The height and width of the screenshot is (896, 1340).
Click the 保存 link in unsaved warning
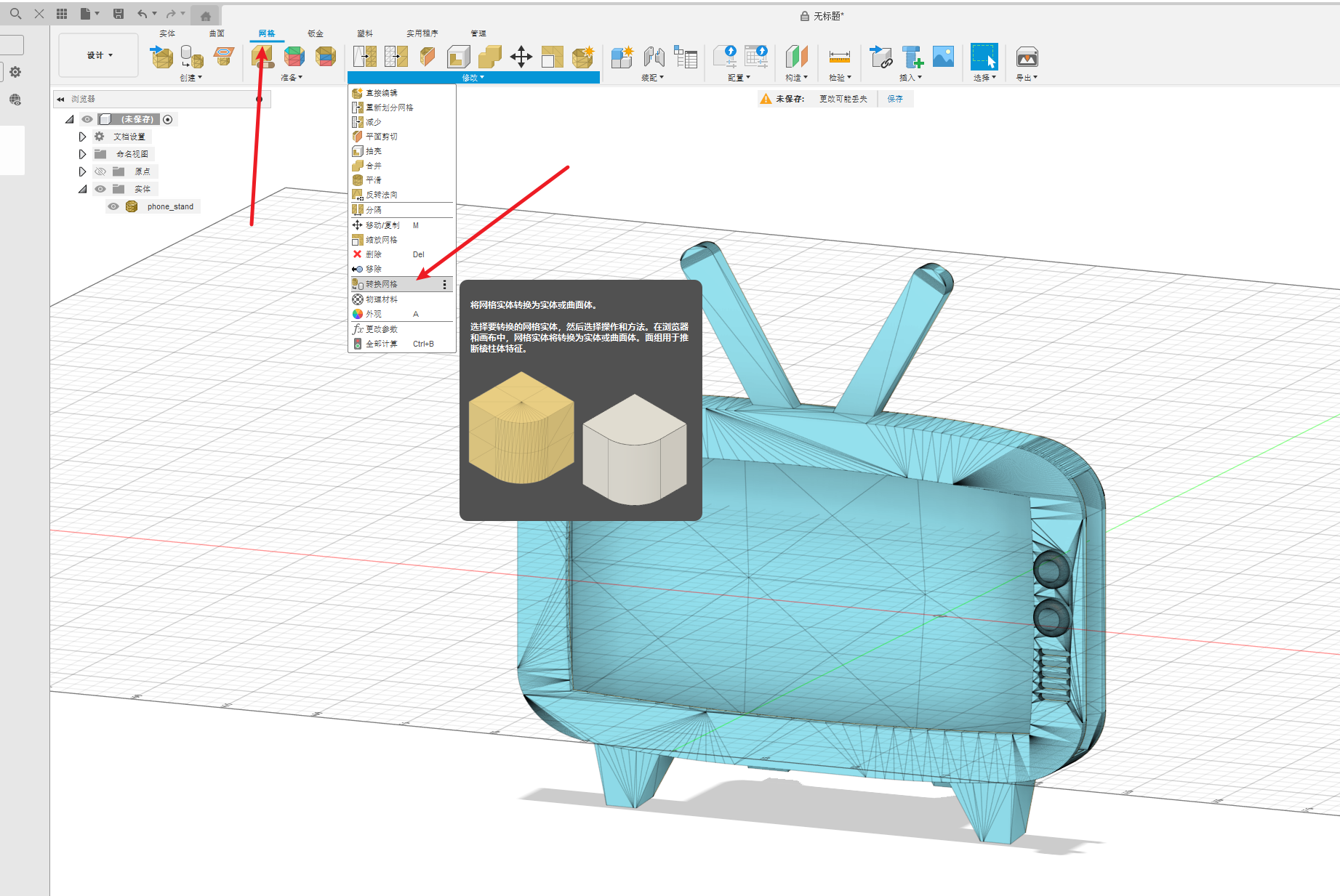point(895,99)
